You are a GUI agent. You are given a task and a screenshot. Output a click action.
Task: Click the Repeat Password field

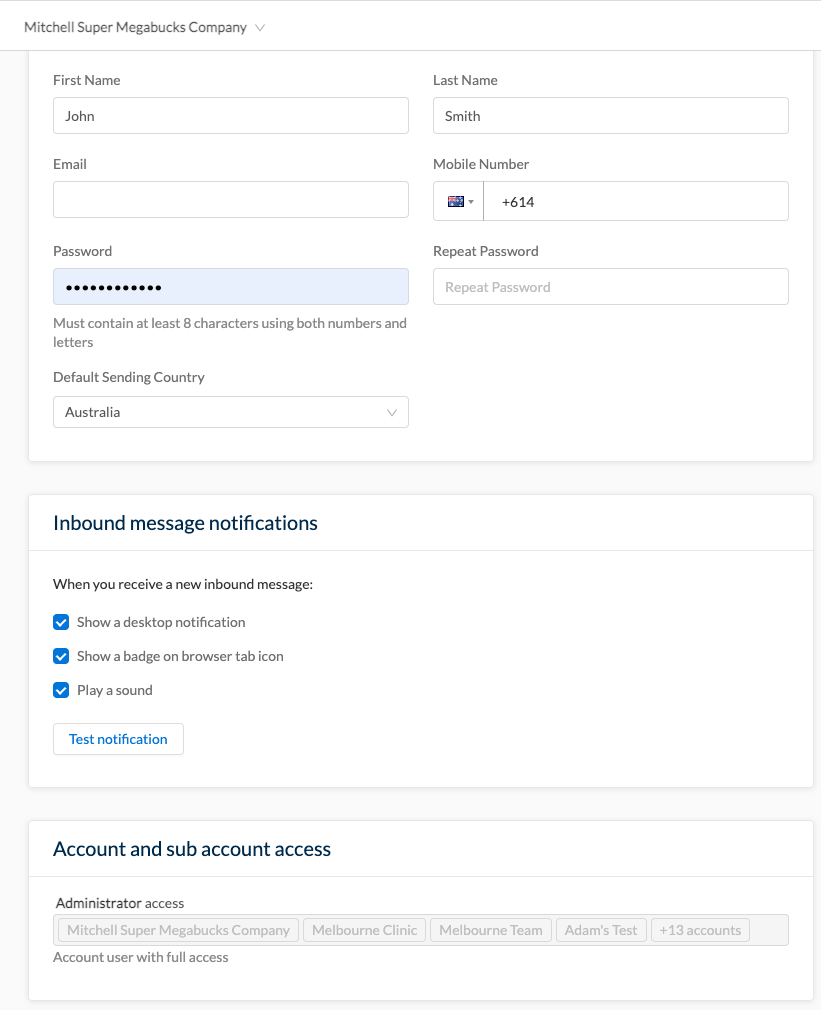pos(610,286)
